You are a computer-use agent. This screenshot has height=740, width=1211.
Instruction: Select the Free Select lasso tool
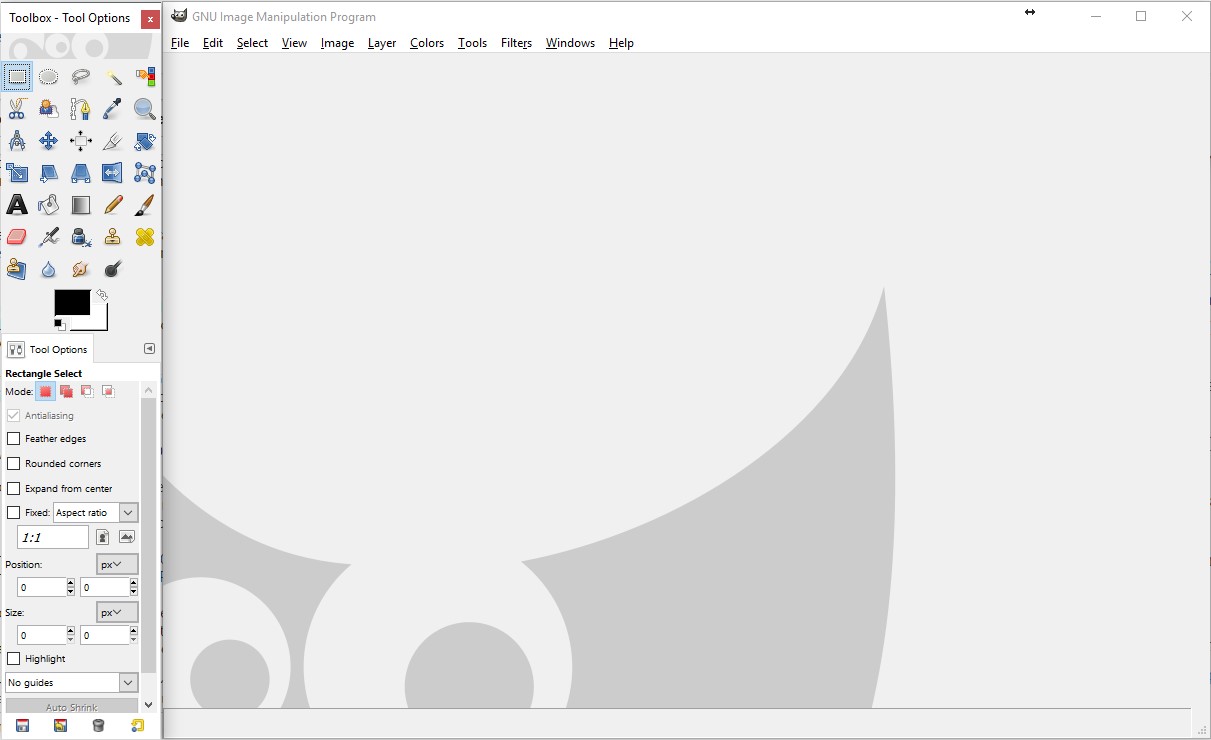(x=81, y=77)
